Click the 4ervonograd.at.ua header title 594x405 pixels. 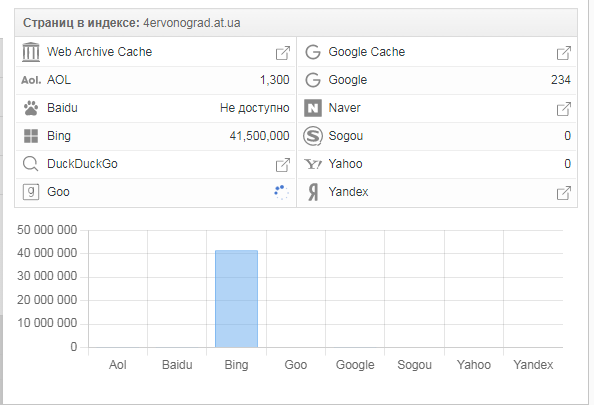[192, 23]
